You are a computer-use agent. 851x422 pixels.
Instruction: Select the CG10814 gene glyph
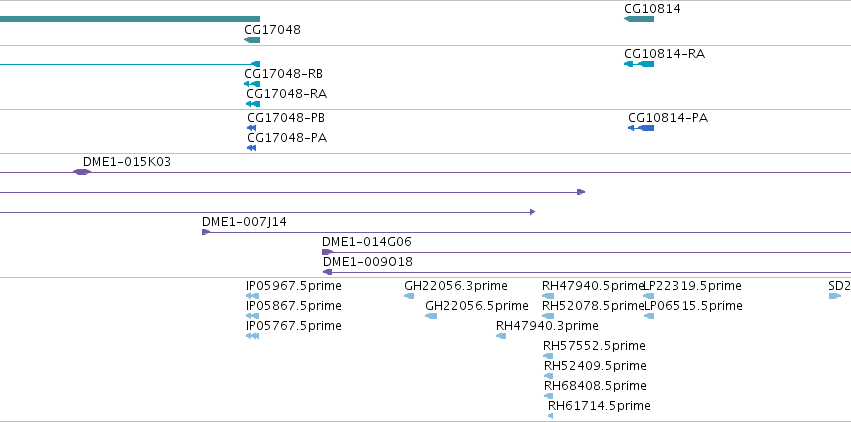[639, 19]
